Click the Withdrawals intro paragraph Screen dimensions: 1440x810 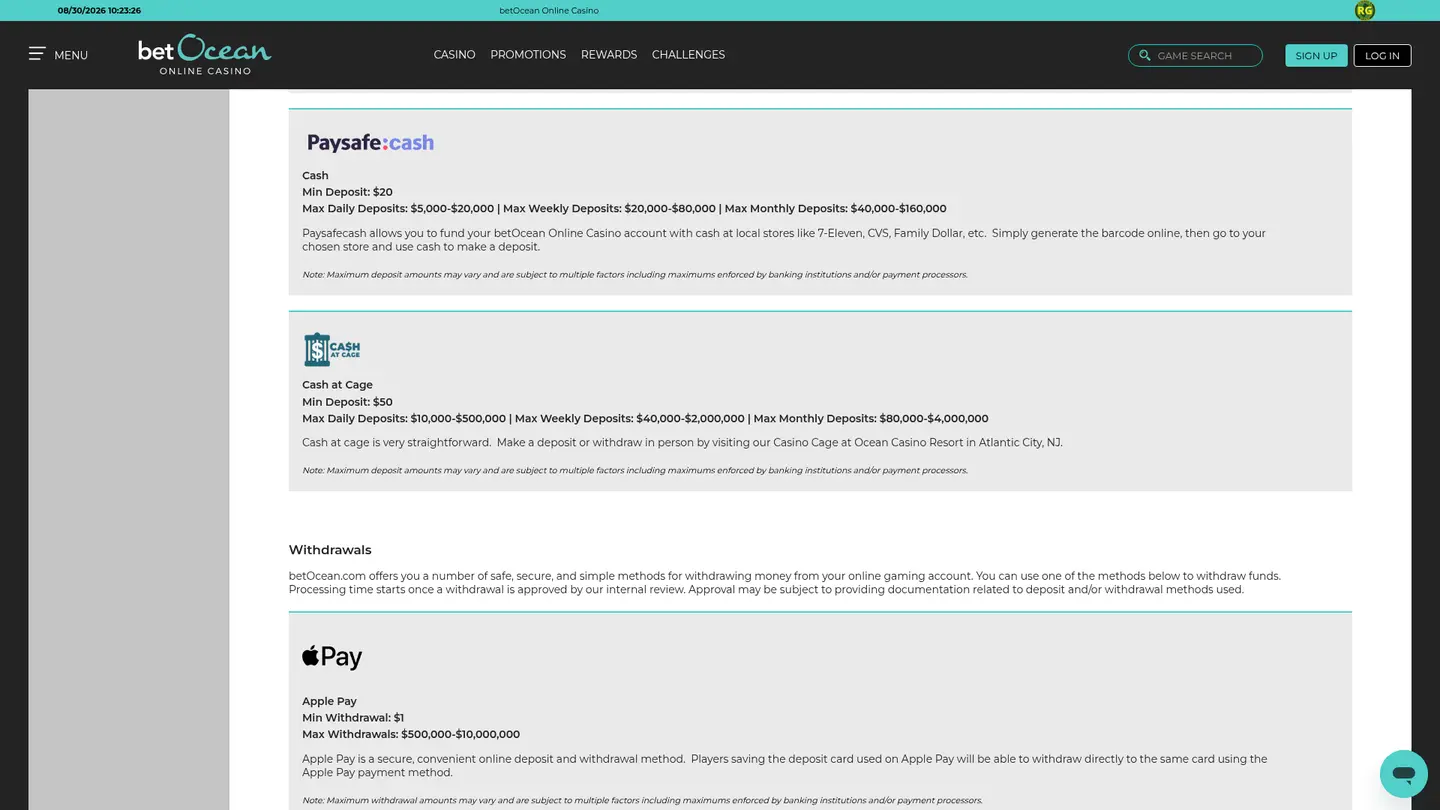pyautogui.click(x=785, y=583)
